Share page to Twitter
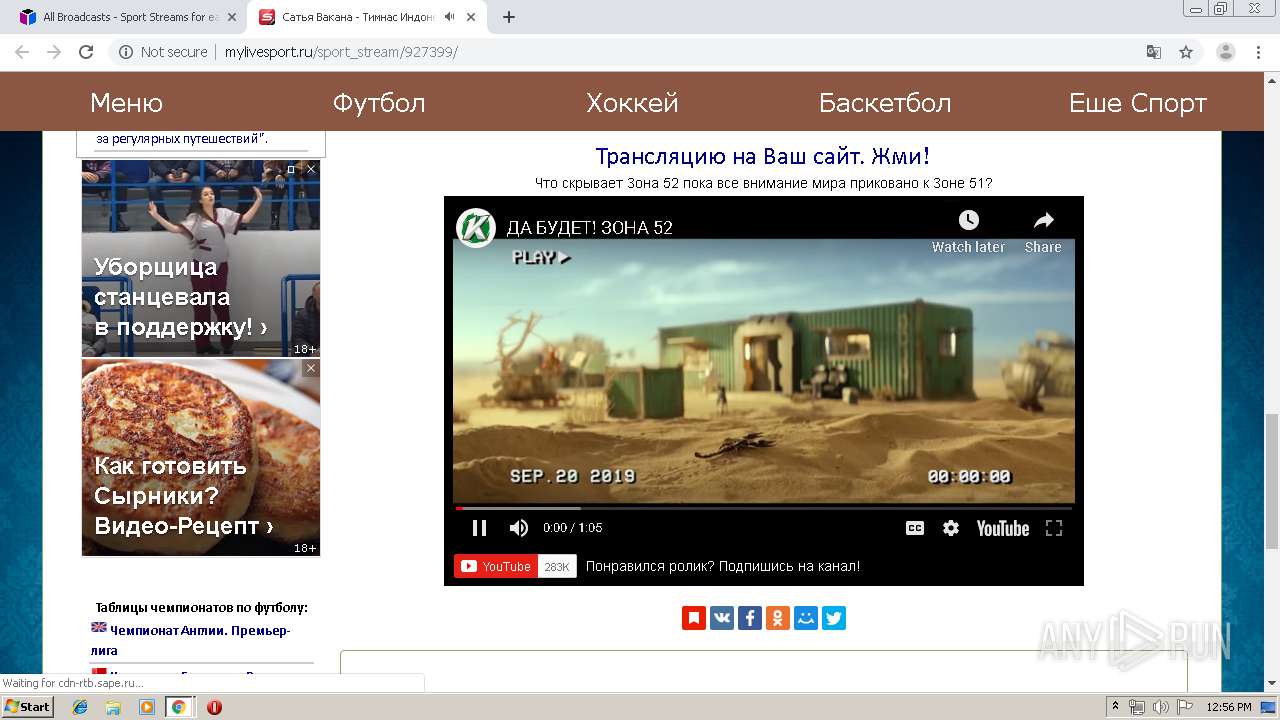Image resolution: width=1280 pixels, height=720 pixels. point(834,618)
